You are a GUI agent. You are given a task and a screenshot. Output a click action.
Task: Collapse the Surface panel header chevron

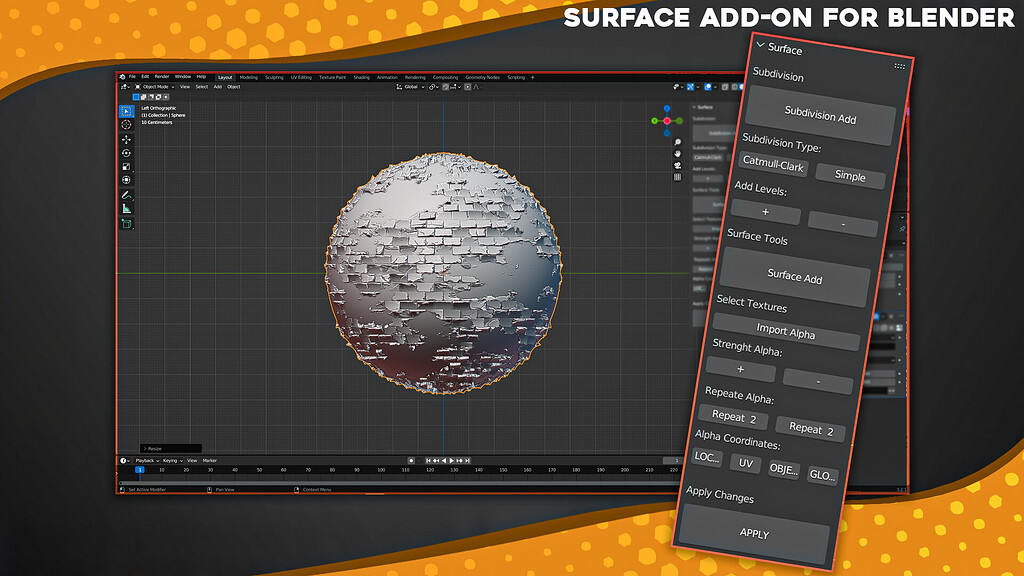pyautogui.click(x=762, y=44)
